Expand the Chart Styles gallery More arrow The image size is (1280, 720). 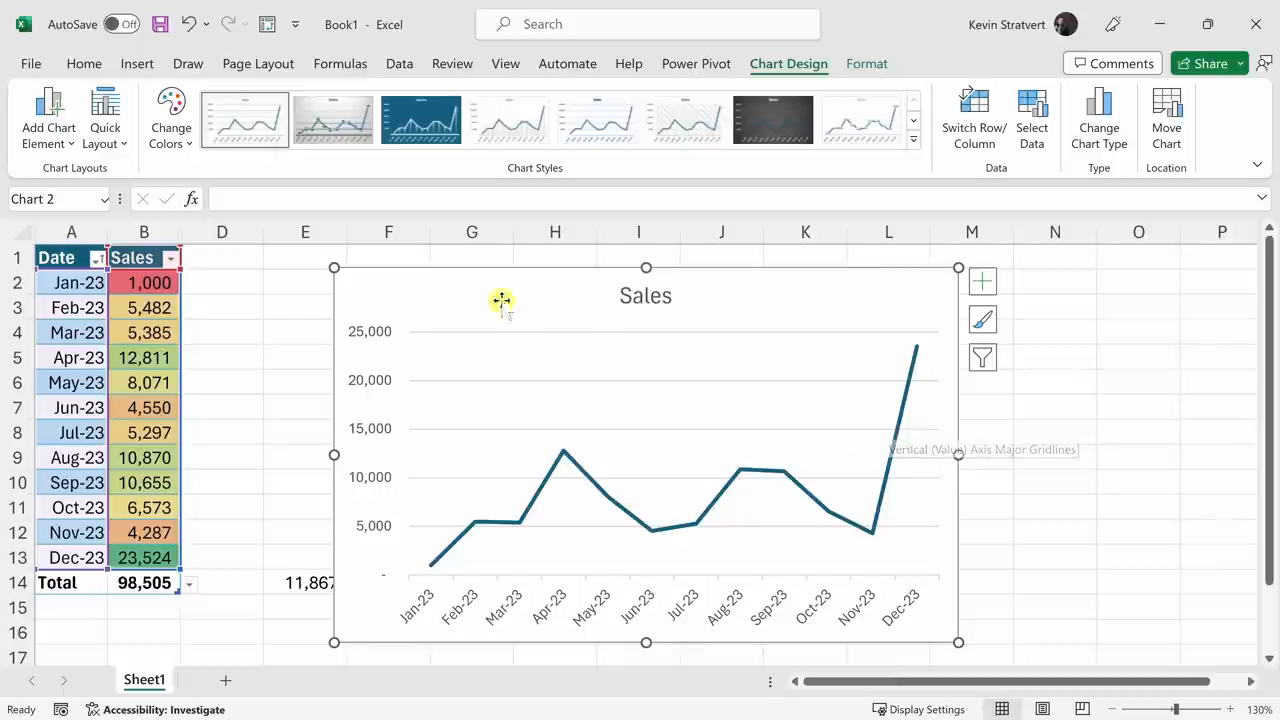[913, 140]
